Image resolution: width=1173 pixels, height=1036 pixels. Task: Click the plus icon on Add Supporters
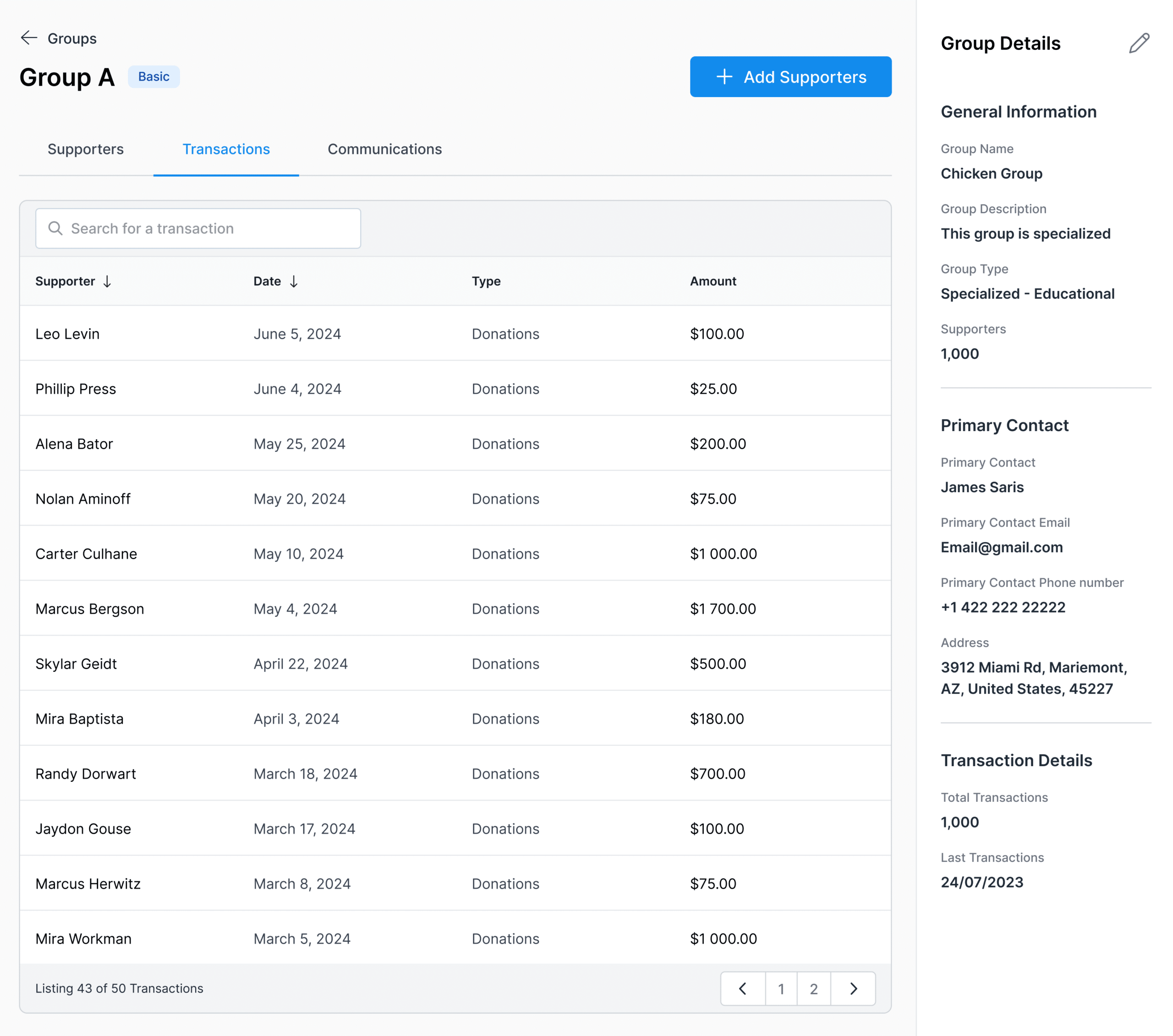724,77
